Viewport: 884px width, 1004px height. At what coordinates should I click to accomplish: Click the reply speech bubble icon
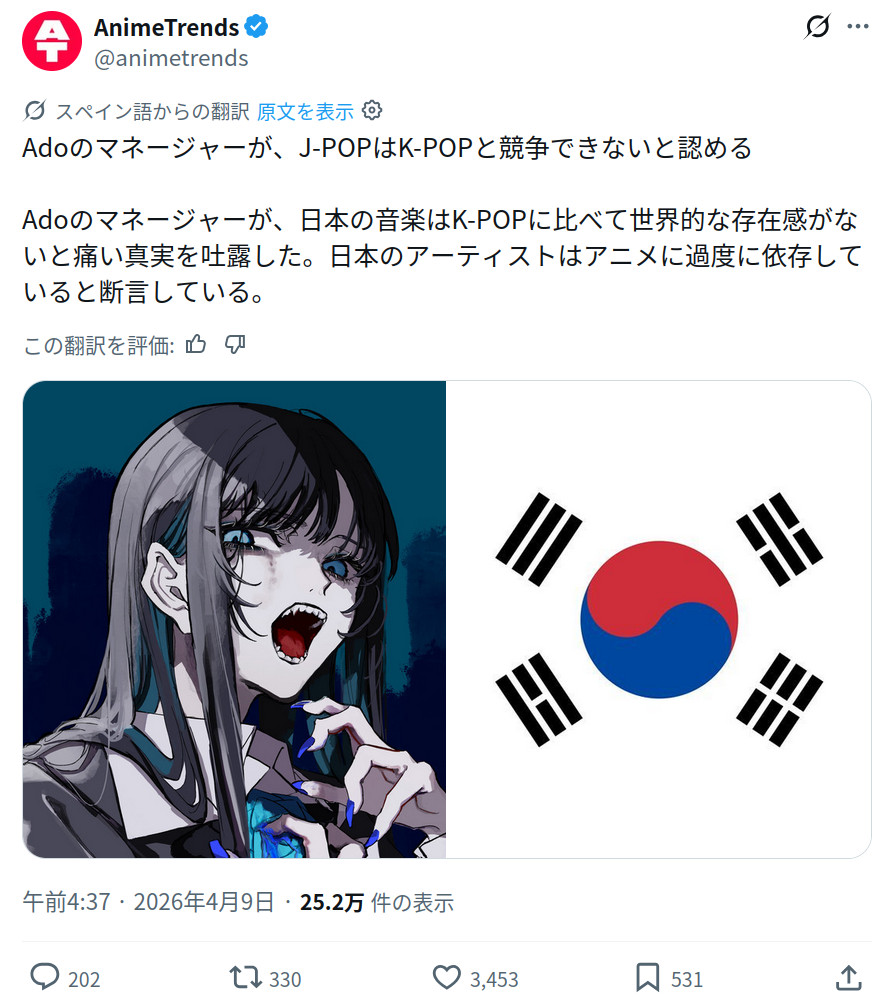[x=45, y=977]
